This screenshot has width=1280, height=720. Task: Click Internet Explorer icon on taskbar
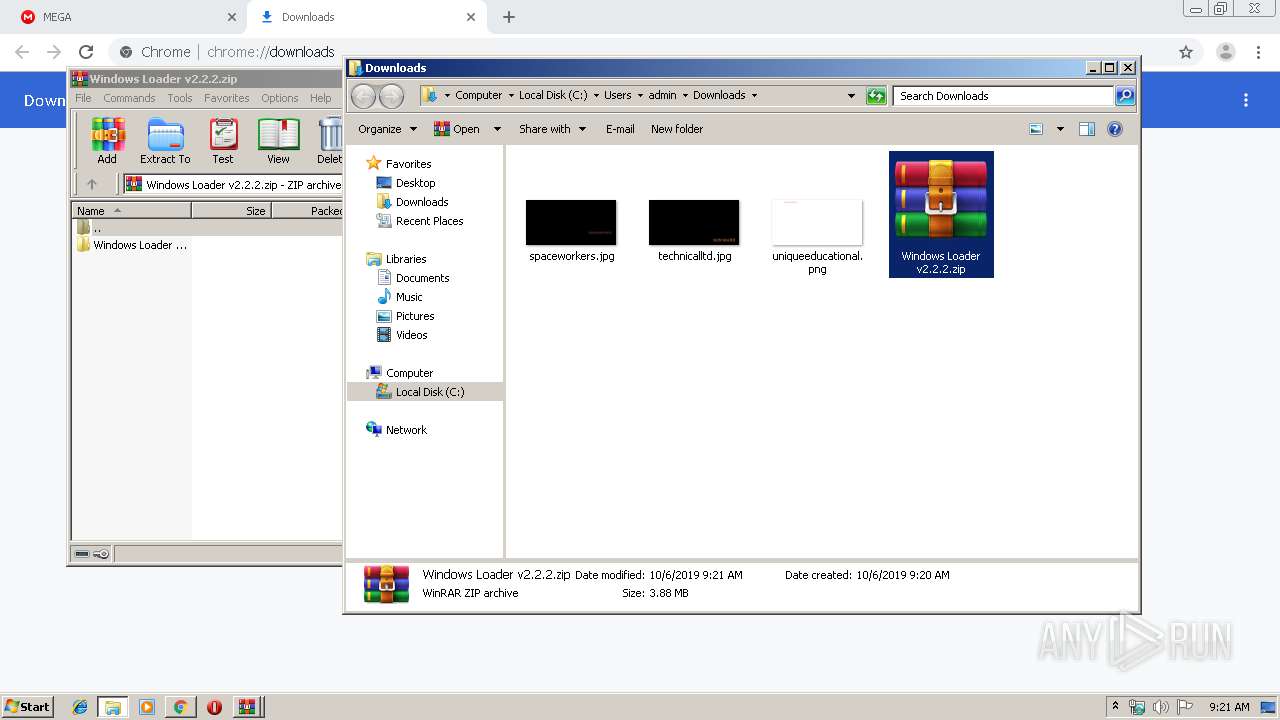[x=80, y=707]
